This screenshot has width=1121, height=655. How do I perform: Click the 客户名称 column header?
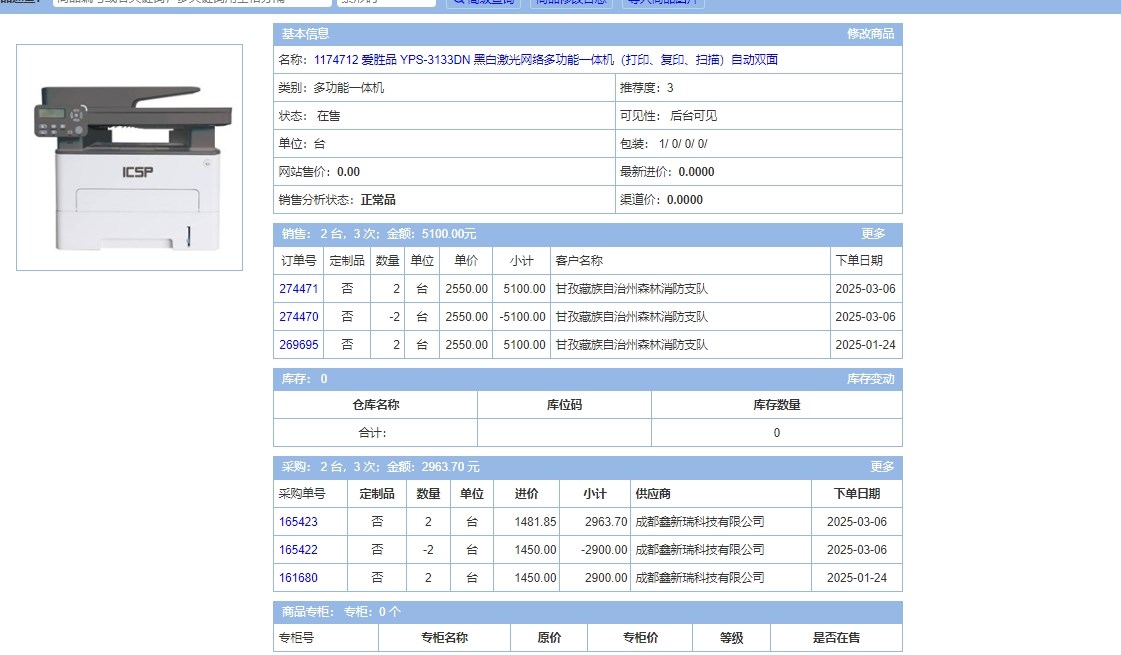point(690,261)
